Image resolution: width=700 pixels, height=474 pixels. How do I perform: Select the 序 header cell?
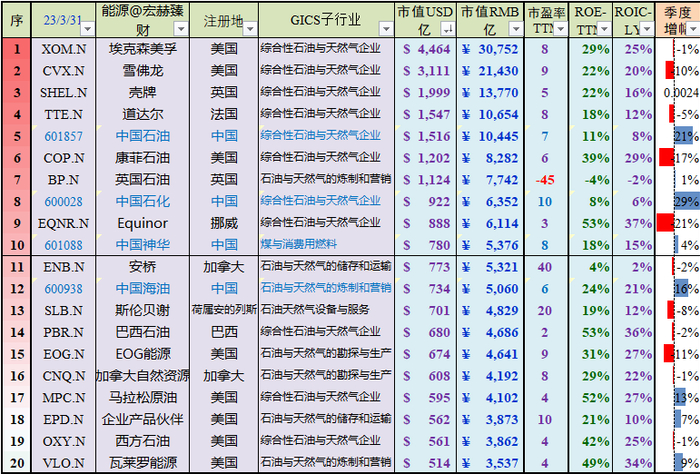(17, 20)
